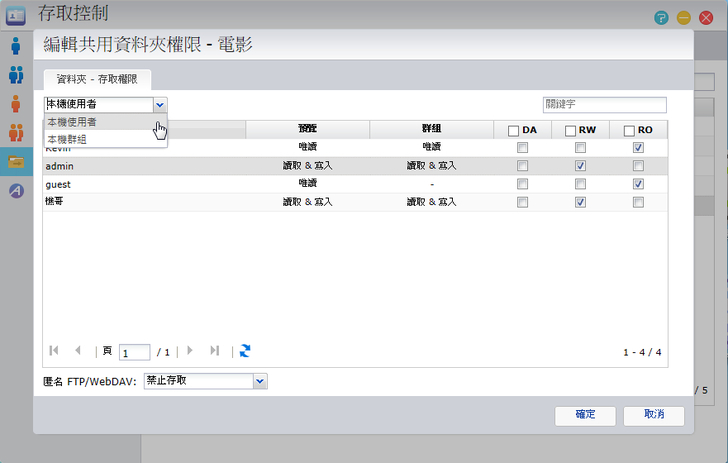728x463 pixels.
Task: Check the RO header checkbox
Action: 628,130
